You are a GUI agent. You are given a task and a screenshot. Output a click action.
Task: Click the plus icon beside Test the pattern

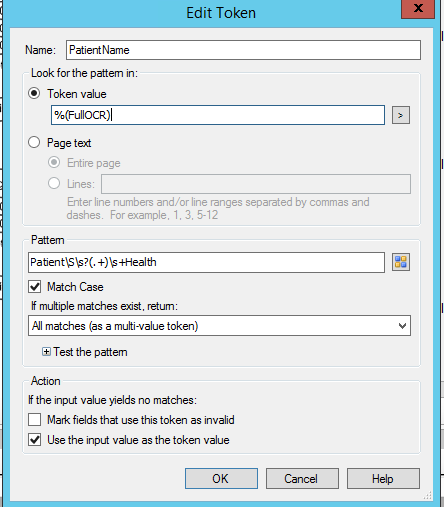point(46,352)
